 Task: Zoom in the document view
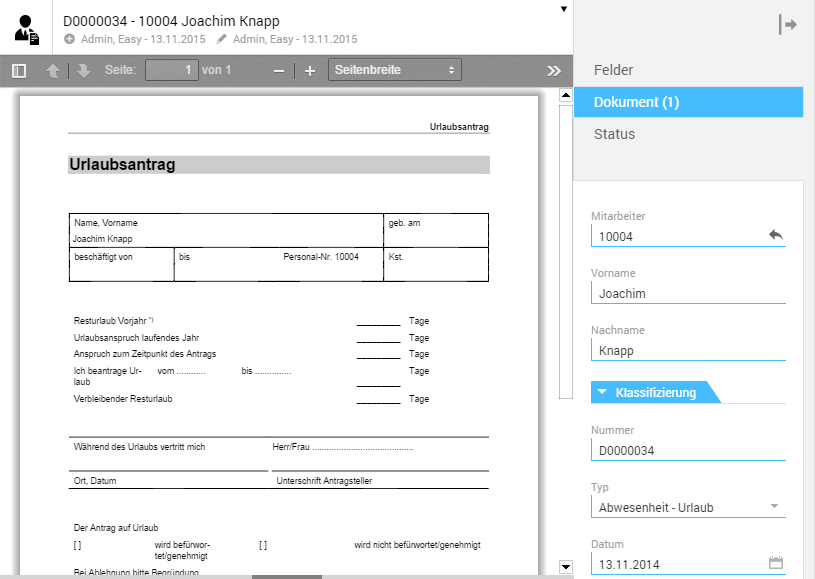click(x=310, y=70)
